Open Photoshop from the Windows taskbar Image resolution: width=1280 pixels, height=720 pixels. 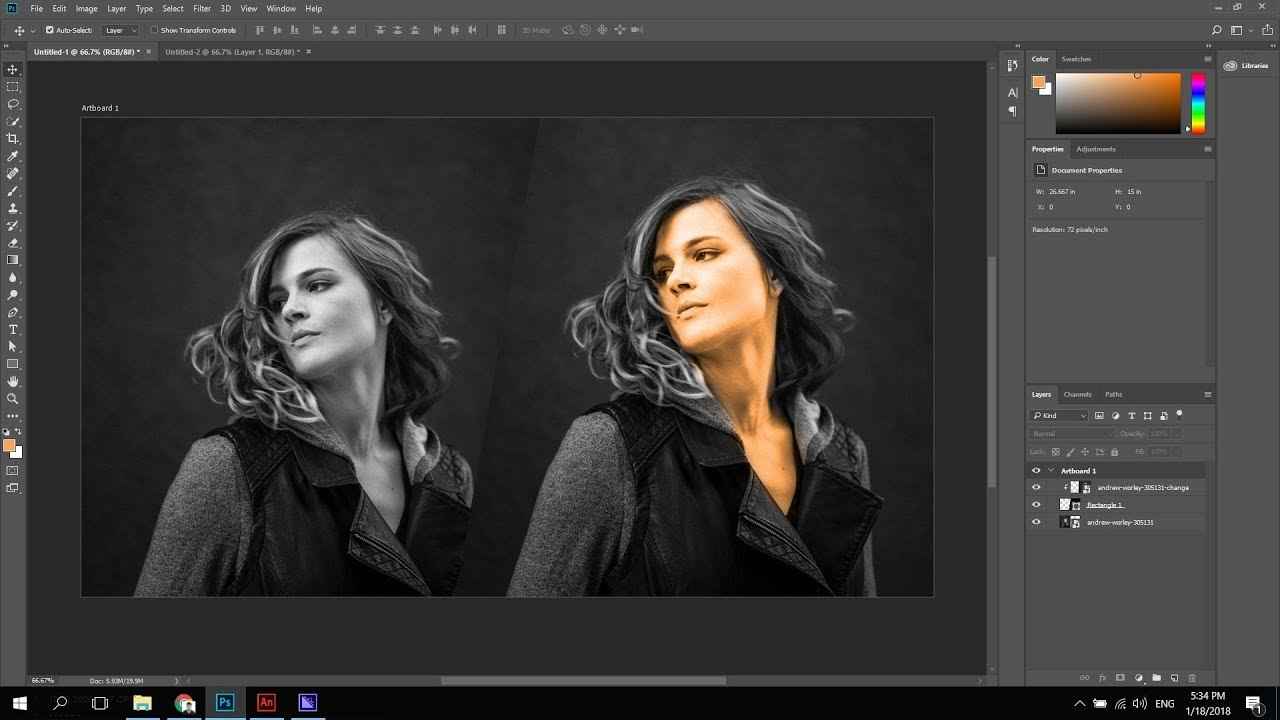click(225, 702)
